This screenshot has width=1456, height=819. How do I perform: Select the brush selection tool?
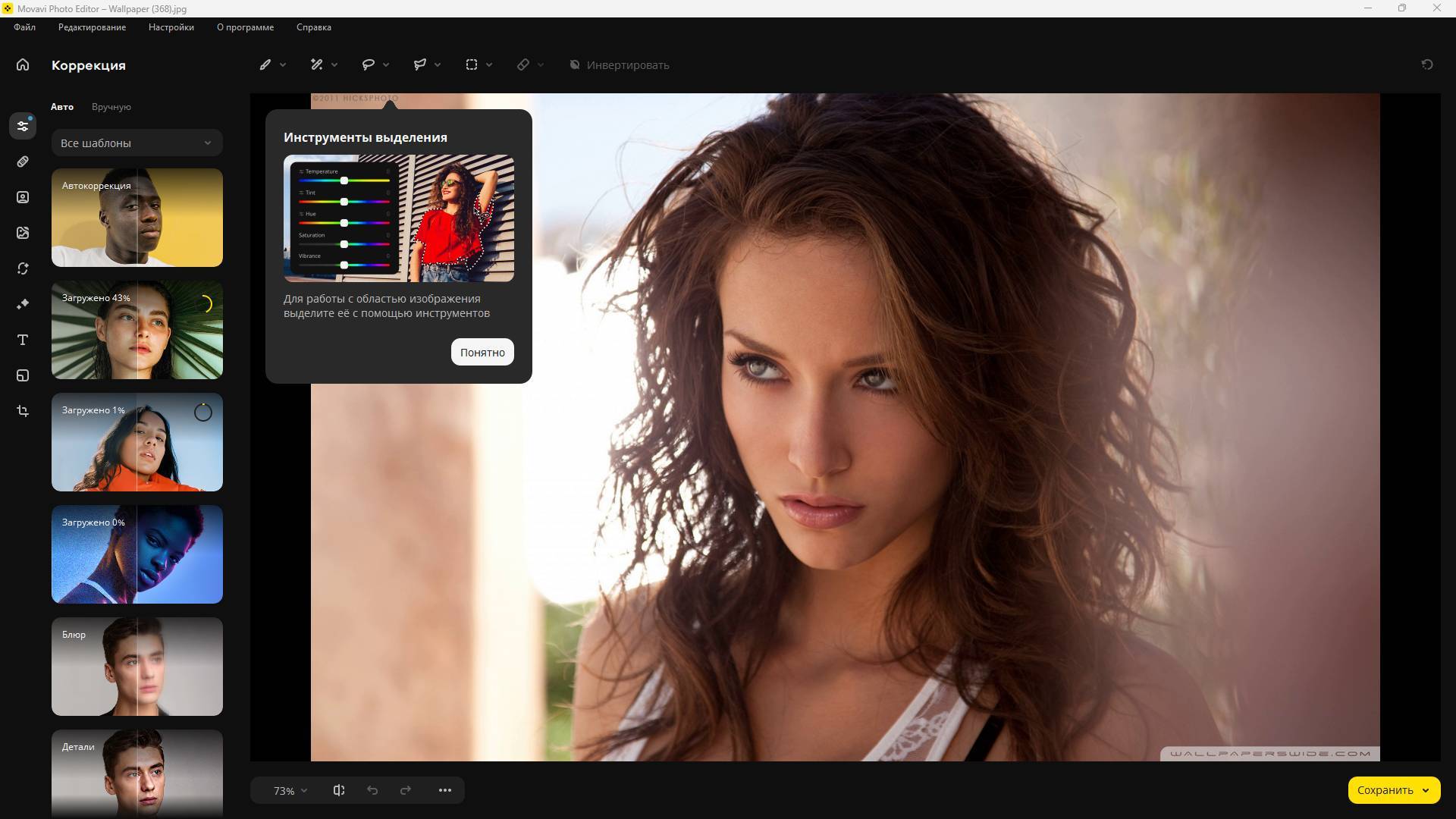pos(265,65)
